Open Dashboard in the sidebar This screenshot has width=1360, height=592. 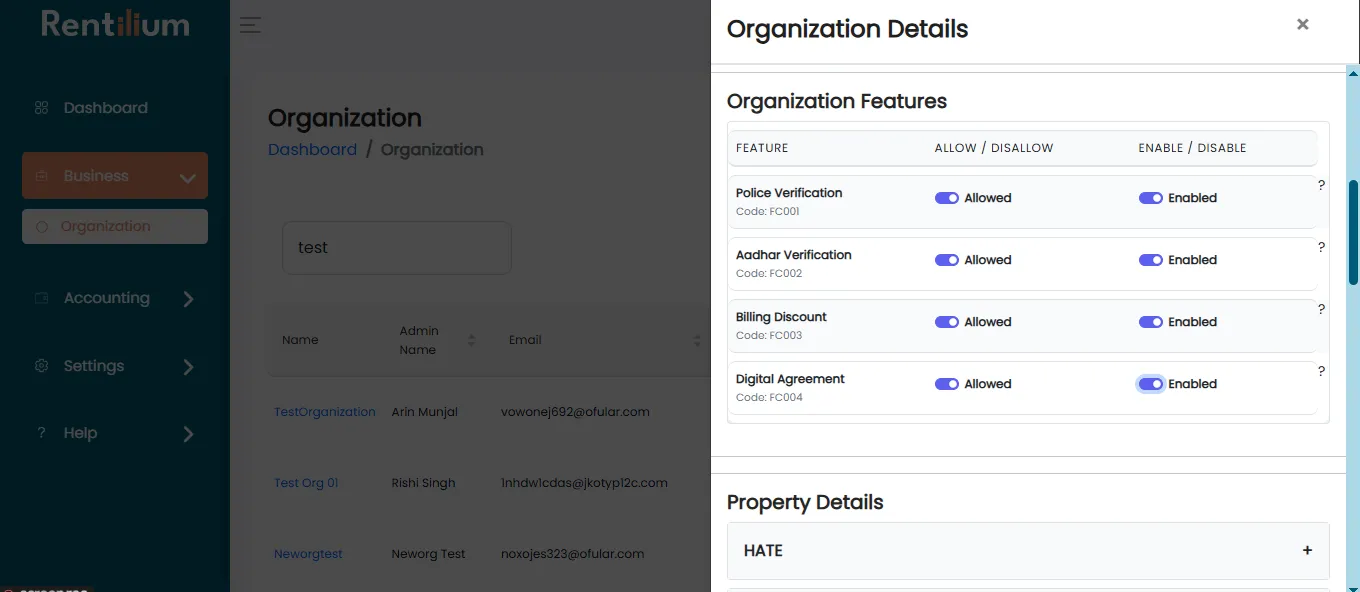[x=106, y=108]
